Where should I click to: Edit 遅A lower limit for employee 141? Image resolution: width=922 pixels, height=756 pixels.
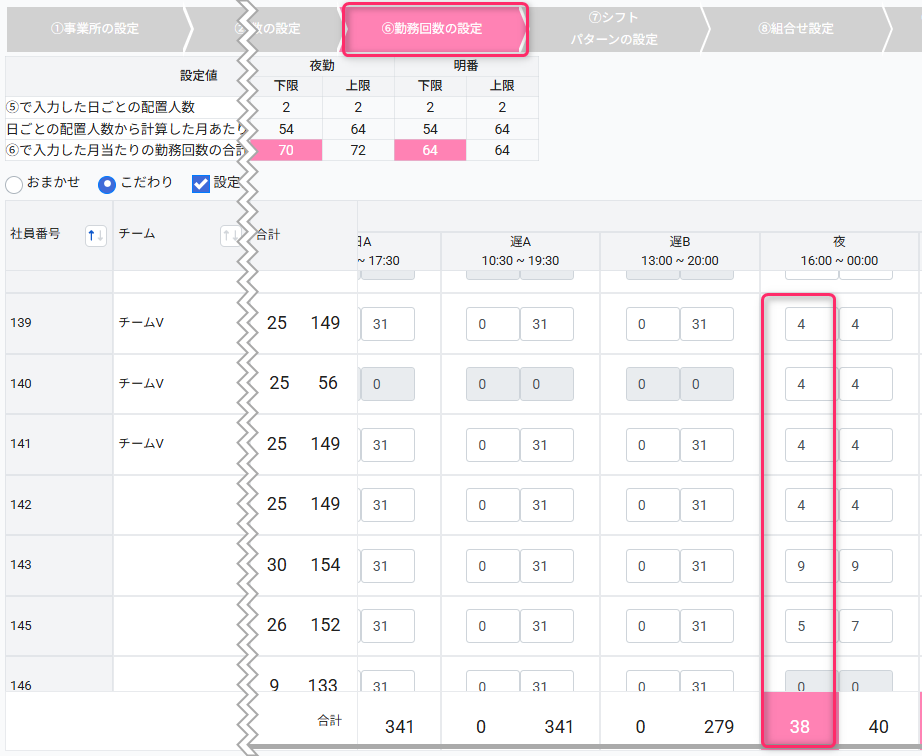[x=492, y=445]
